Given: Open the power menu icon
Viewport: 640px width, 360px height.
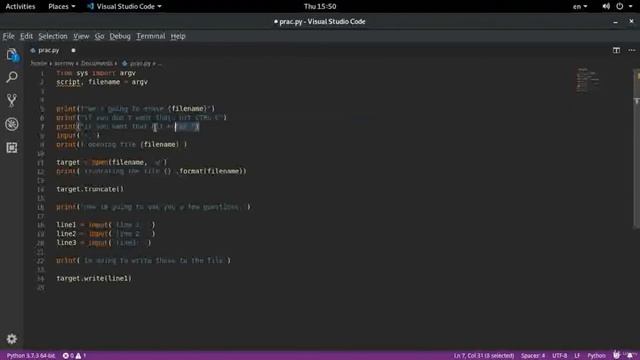Looking at the screenshot, I should [x=620, y=6].
